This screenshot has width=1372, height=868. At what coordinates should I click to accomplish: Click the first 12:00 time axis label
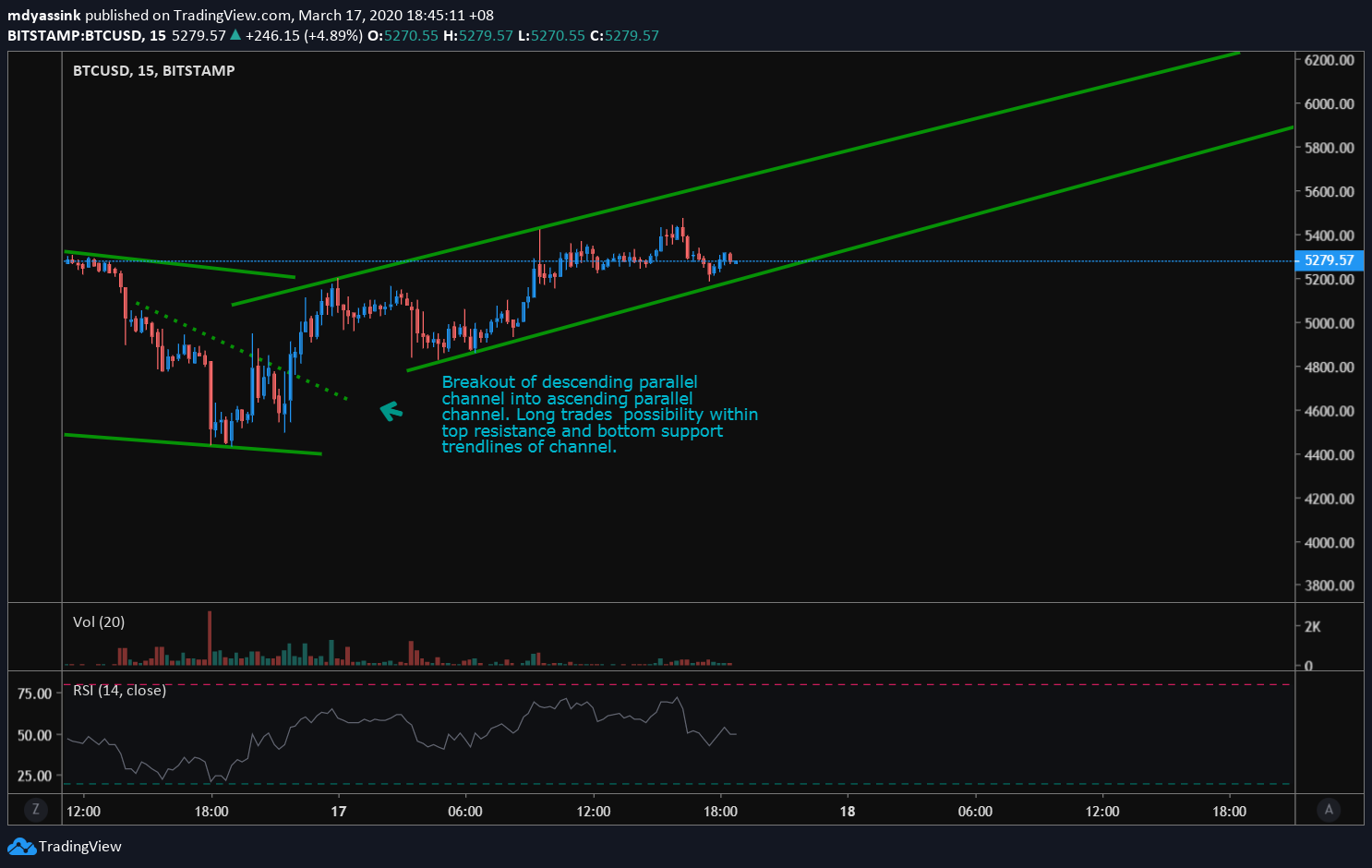point(84,811)
